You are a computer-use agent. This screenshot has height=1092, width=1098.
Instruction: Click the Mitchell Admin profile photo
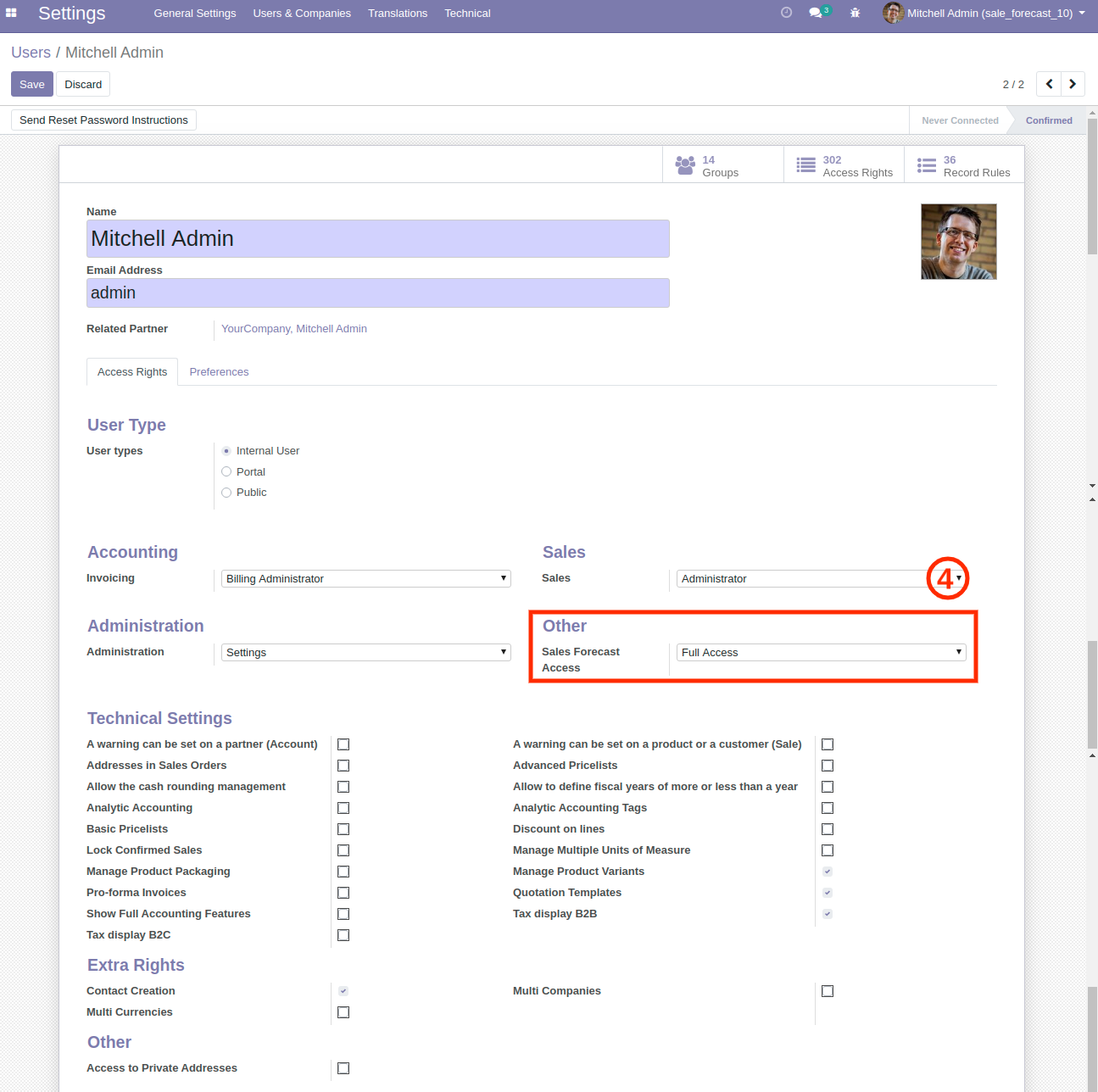958,242
